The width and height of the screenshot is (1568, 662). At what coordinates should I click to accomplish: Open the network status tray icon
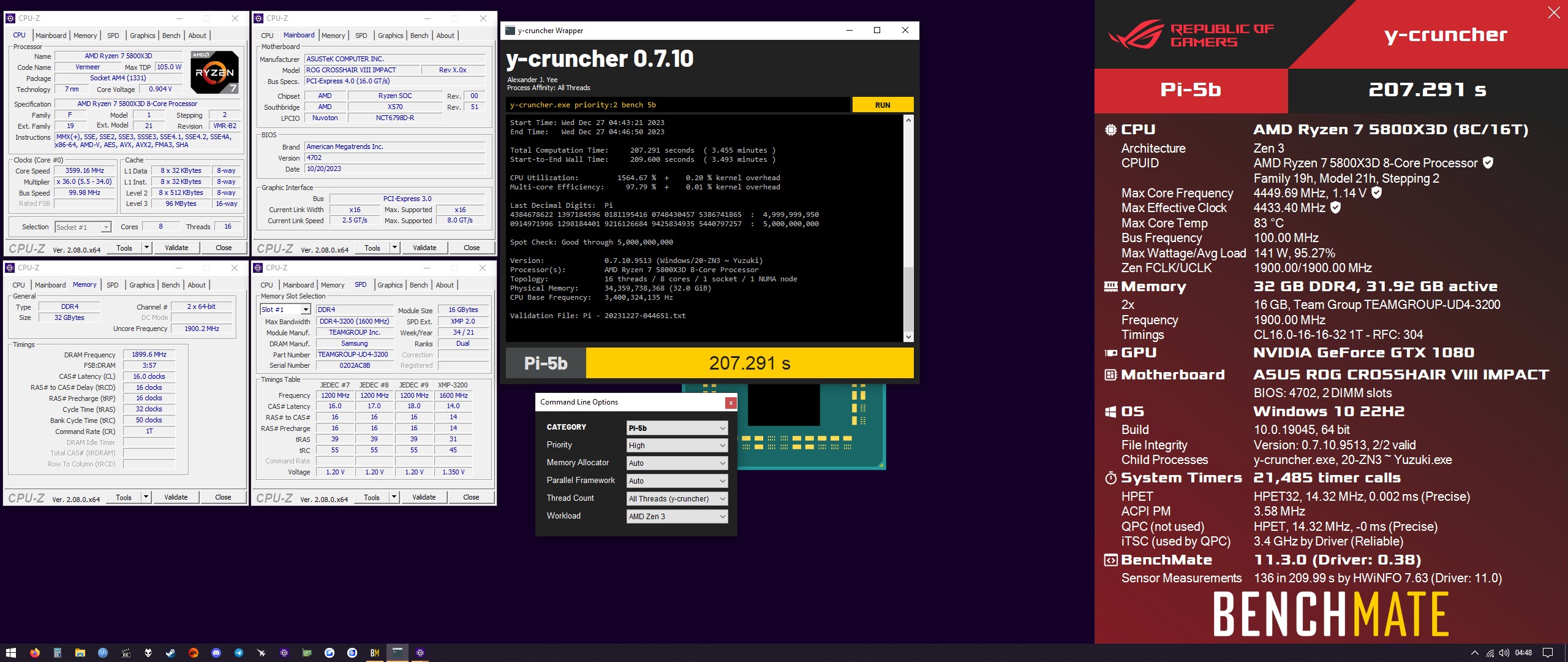point(1490,653)
